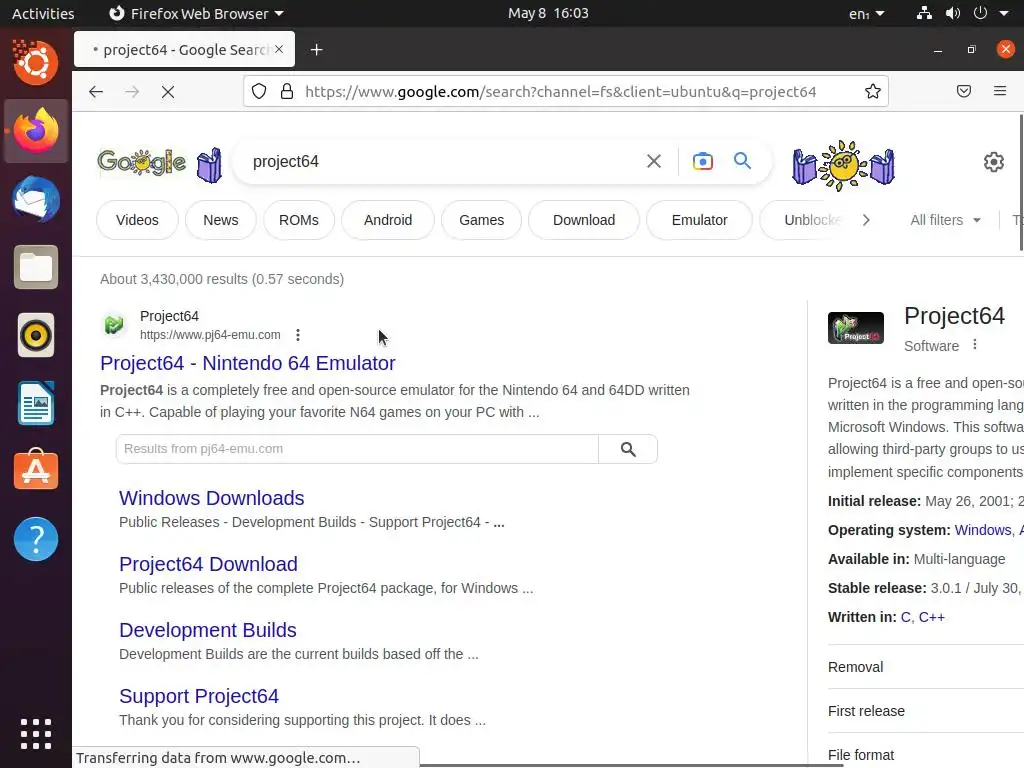Launch Thunderbird Mail from the dock
The image size is (1024, 768).
pos(36,199)
